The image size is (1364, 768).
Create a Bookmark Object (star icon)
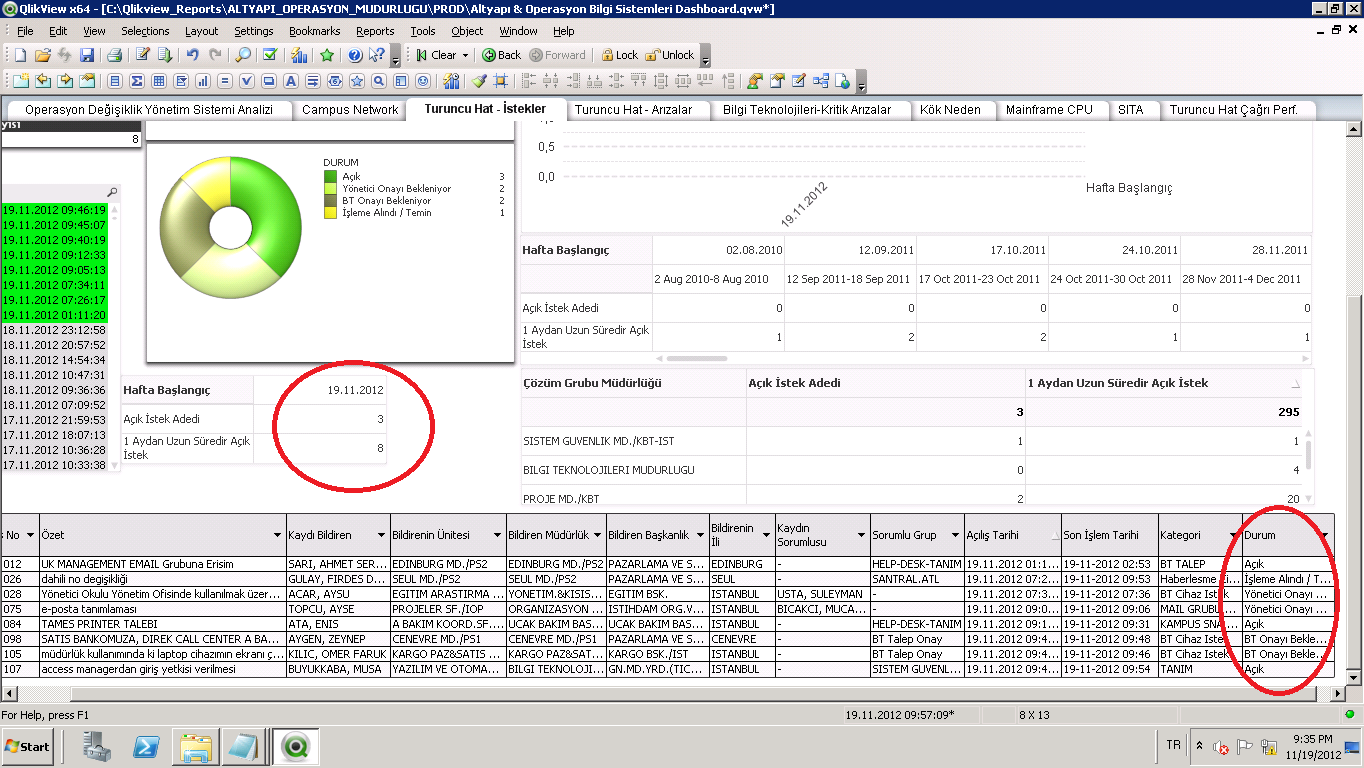357,81
